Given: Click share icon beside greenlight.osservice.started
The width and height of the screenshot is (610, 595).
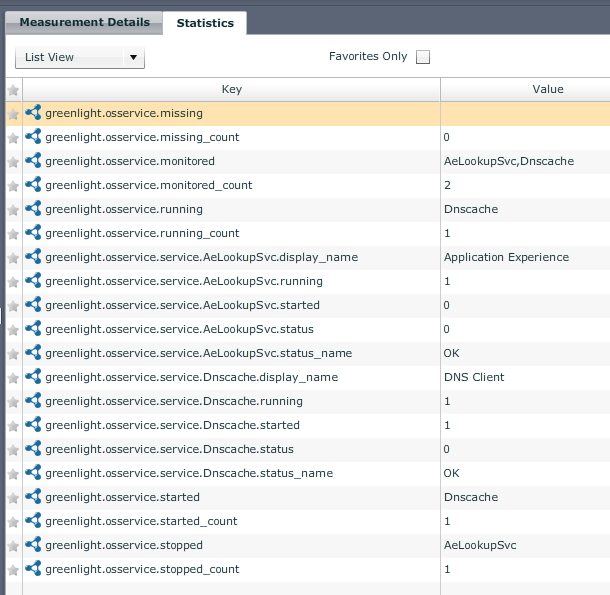Looking at the screenshot, I should (x=33, y=497).
